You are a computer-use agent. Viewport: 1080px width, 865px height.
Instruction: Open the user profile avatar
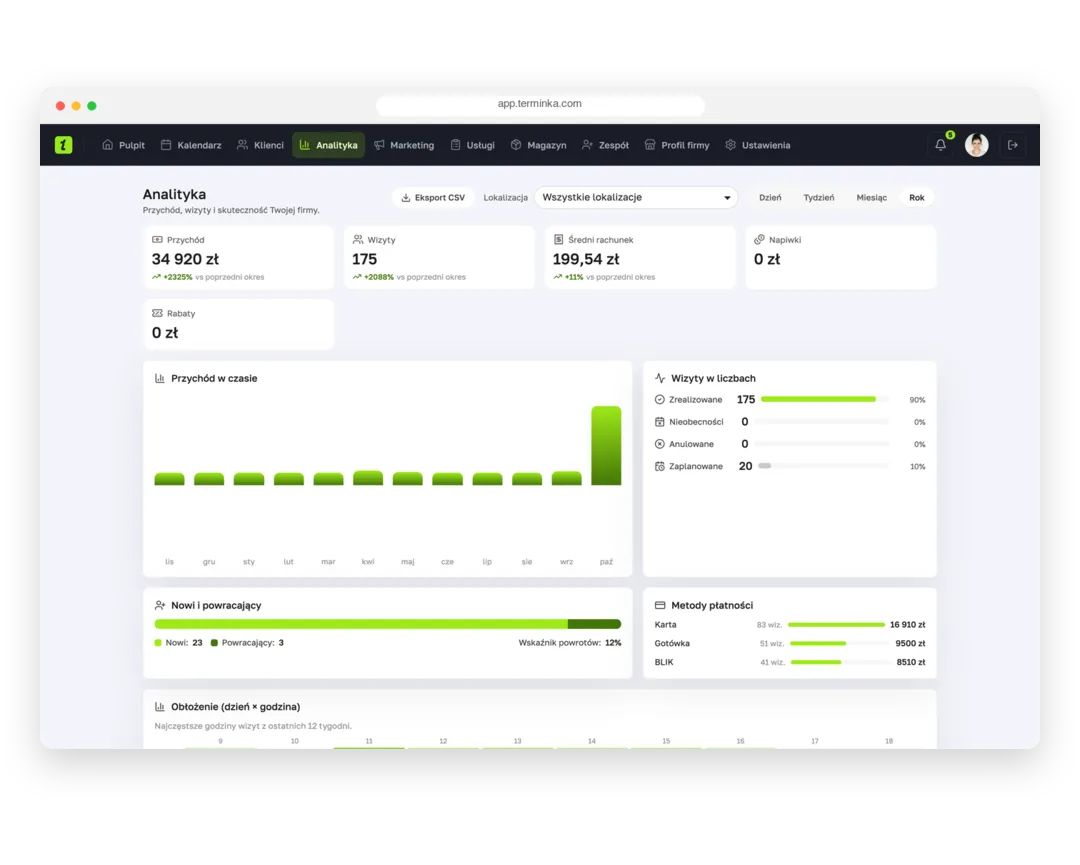[976, 145]
